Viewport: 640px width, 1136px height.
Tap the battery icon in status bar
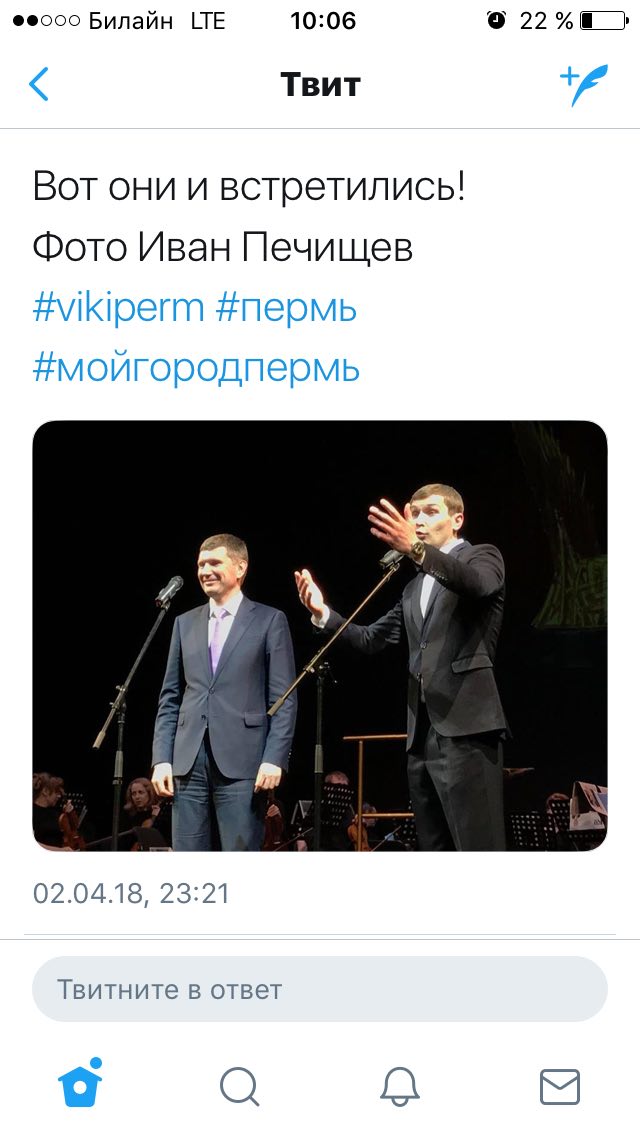(x=601, y=20)
